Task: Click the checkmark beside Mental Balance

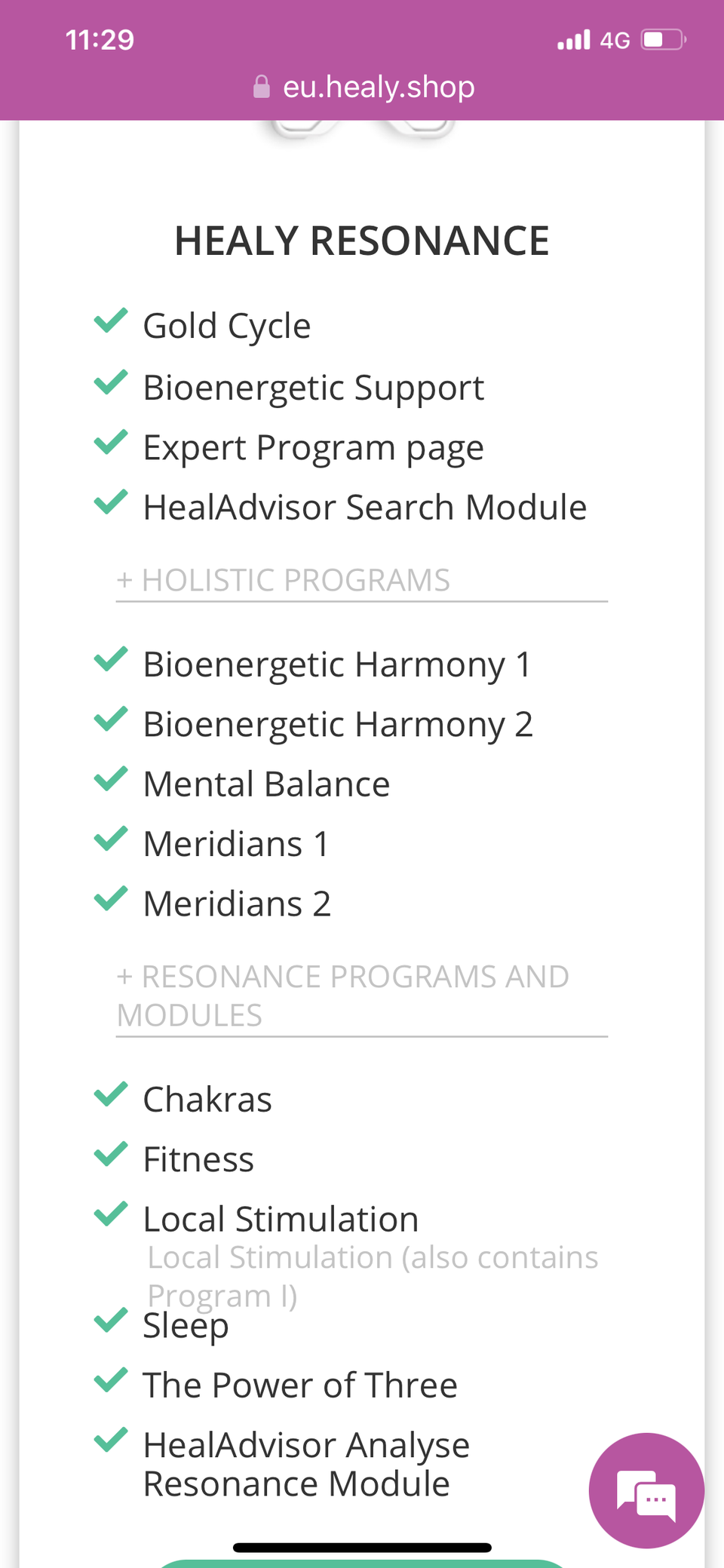Action: pyautogui.click(x=111, y=779)
